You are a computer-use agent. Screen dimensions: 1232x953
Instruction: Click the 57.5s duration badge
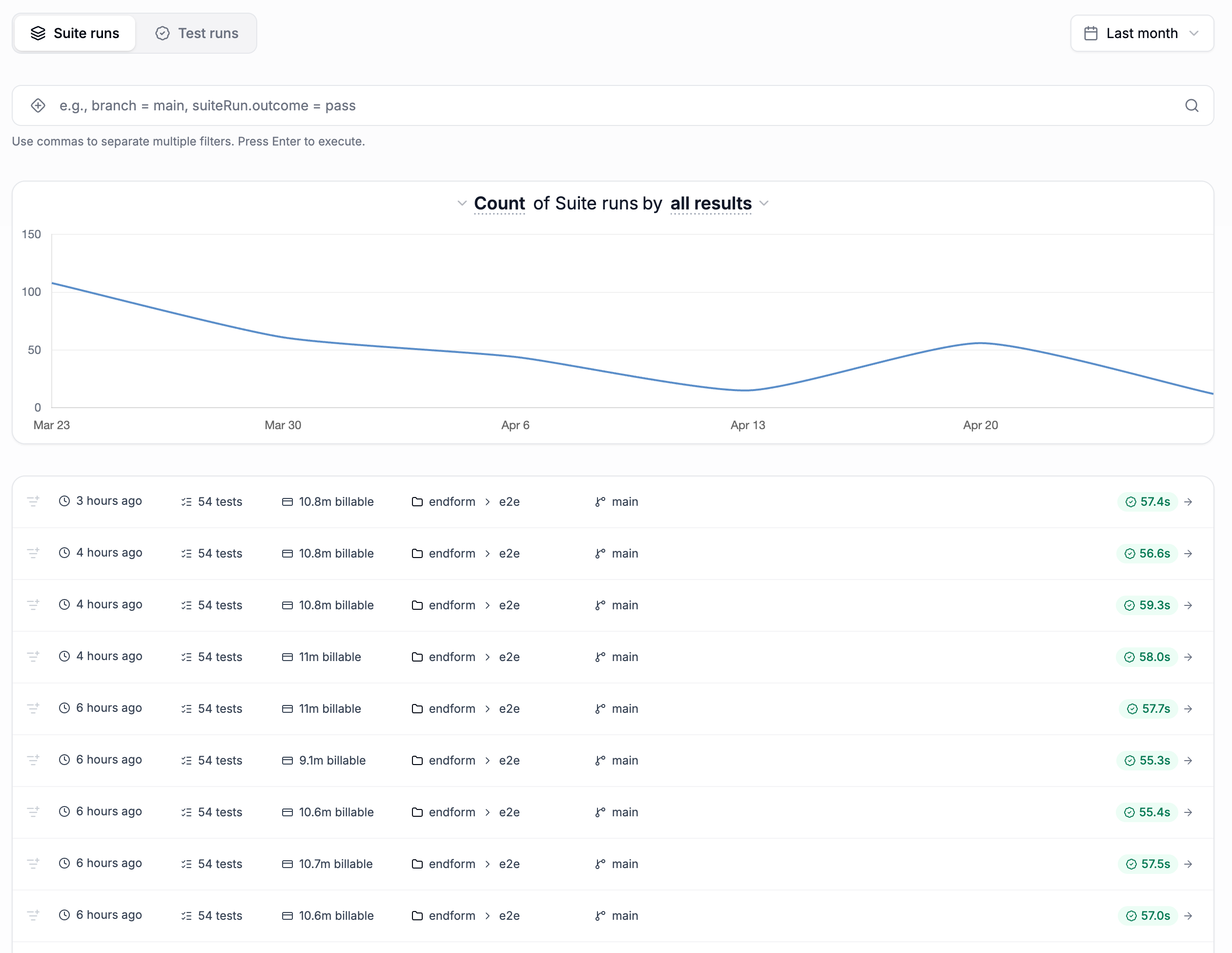[1148, 864]
